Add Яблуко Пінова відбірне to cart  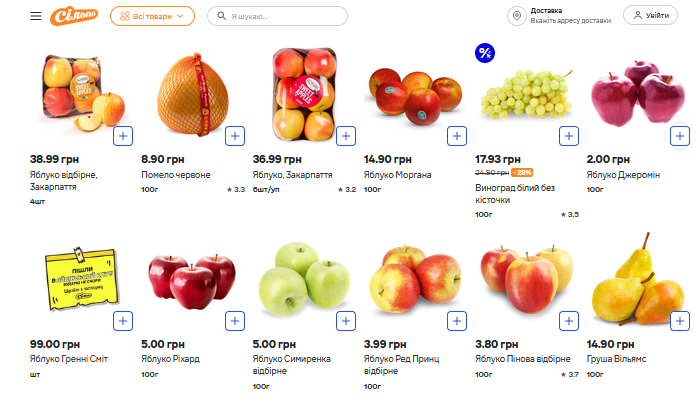click(569, 321)
